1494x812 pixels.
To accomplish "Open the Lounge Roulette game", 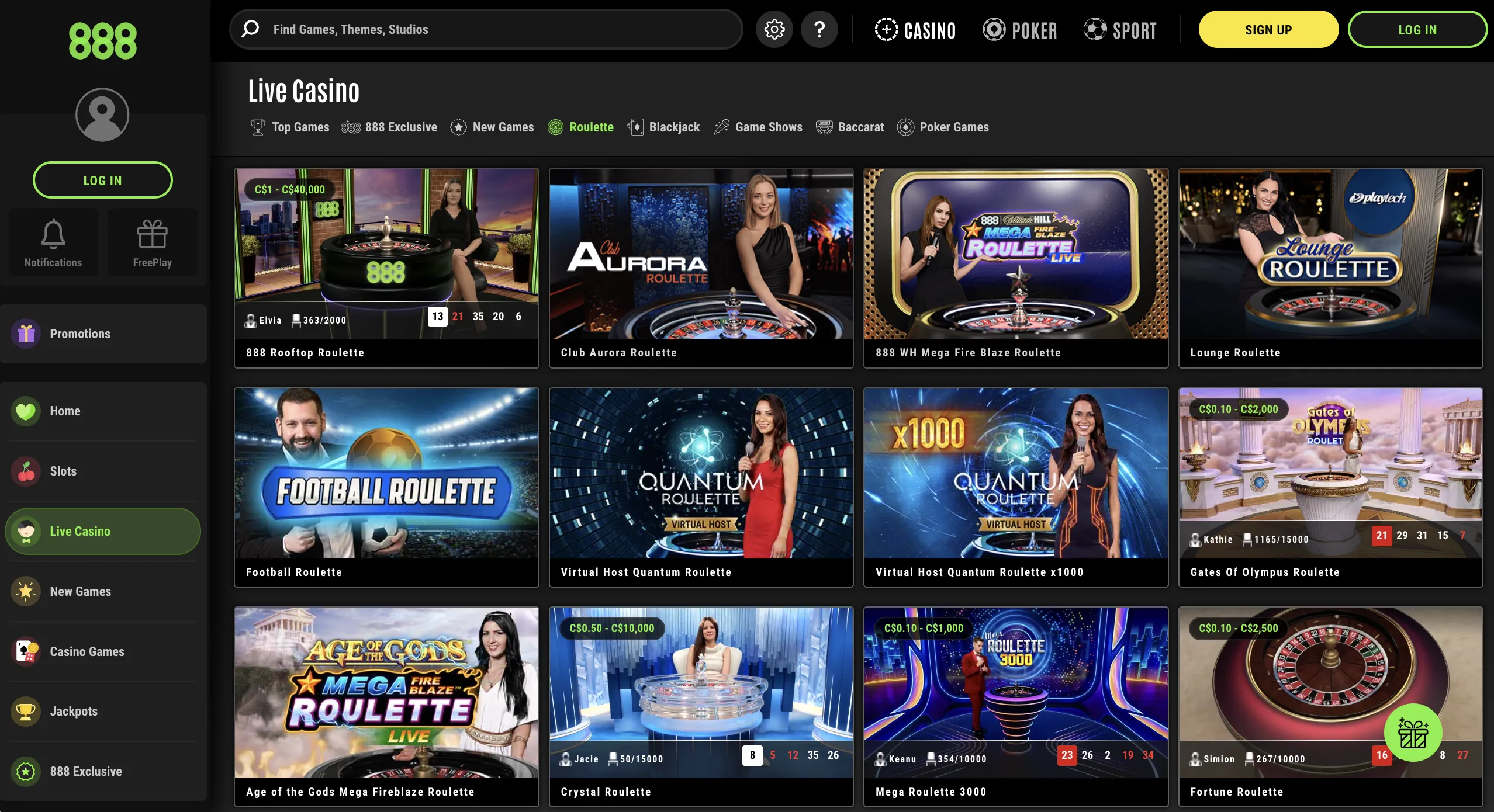I will tap(1331, 268).
